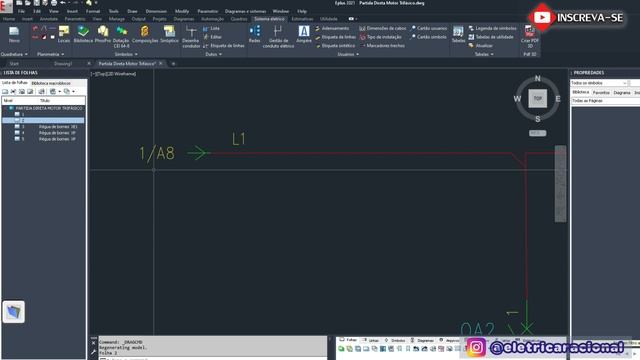
Task: Switch to the Home ribbon tab
Action: tap(9, 19)
